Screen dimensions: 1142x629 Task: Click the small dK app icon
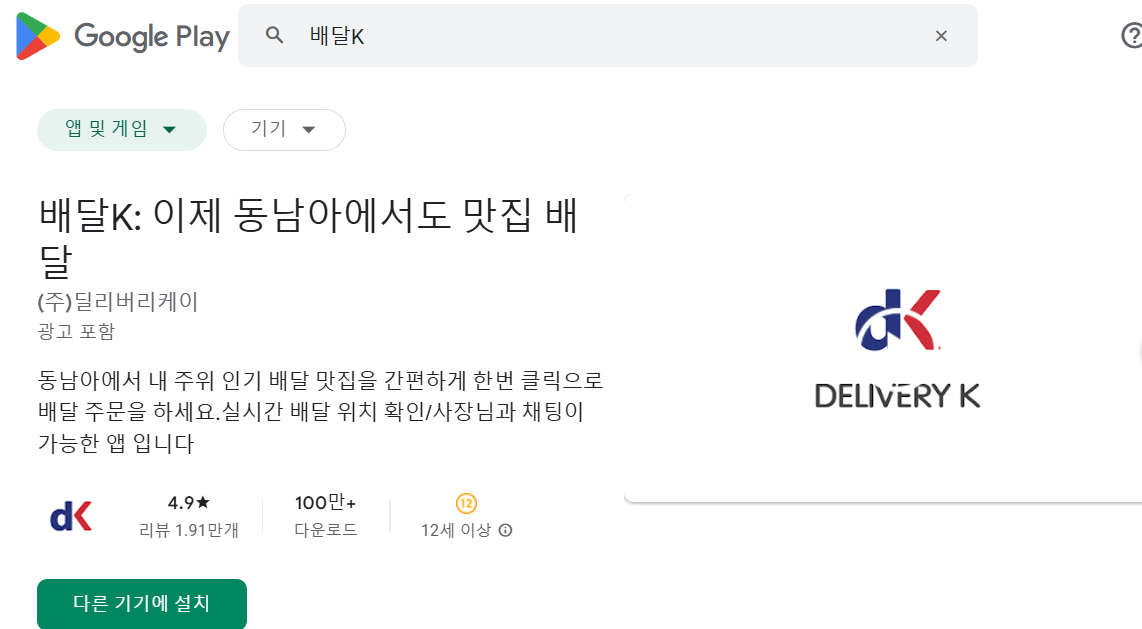click(x=71, y=517)
